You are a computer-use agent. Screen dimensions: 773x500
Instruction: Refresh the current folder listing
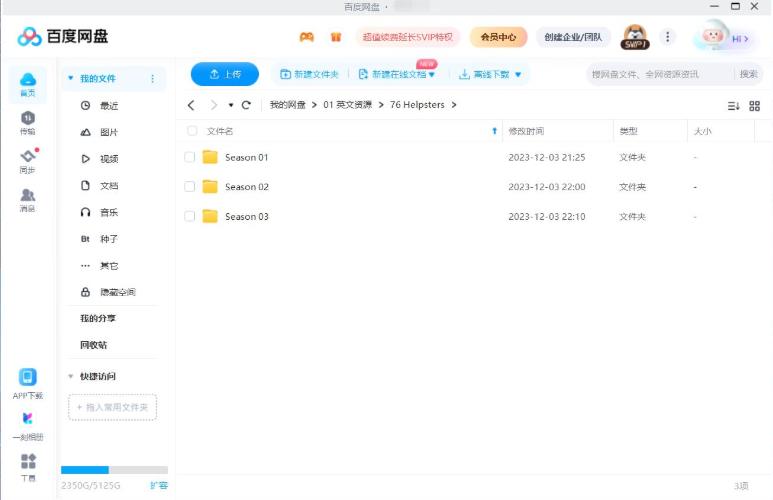click(x=246, y=105)
